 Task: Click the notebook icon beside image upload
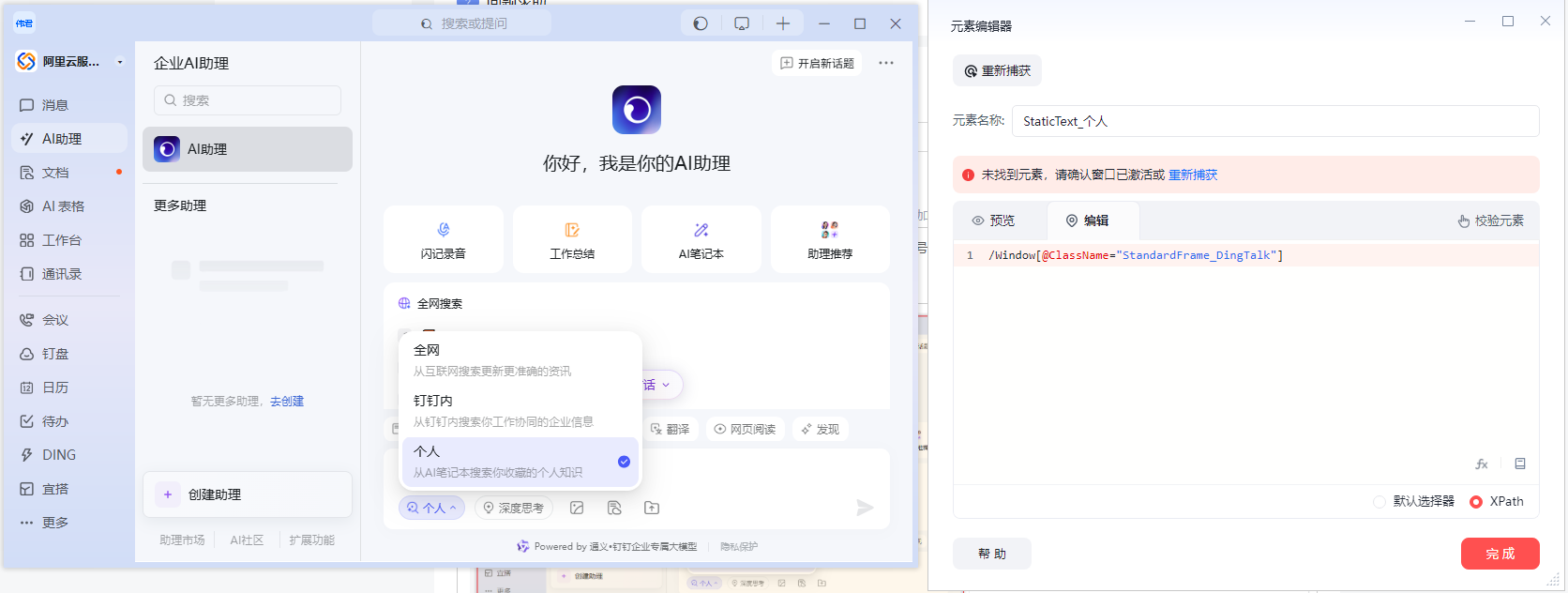[x=614, y=508]
